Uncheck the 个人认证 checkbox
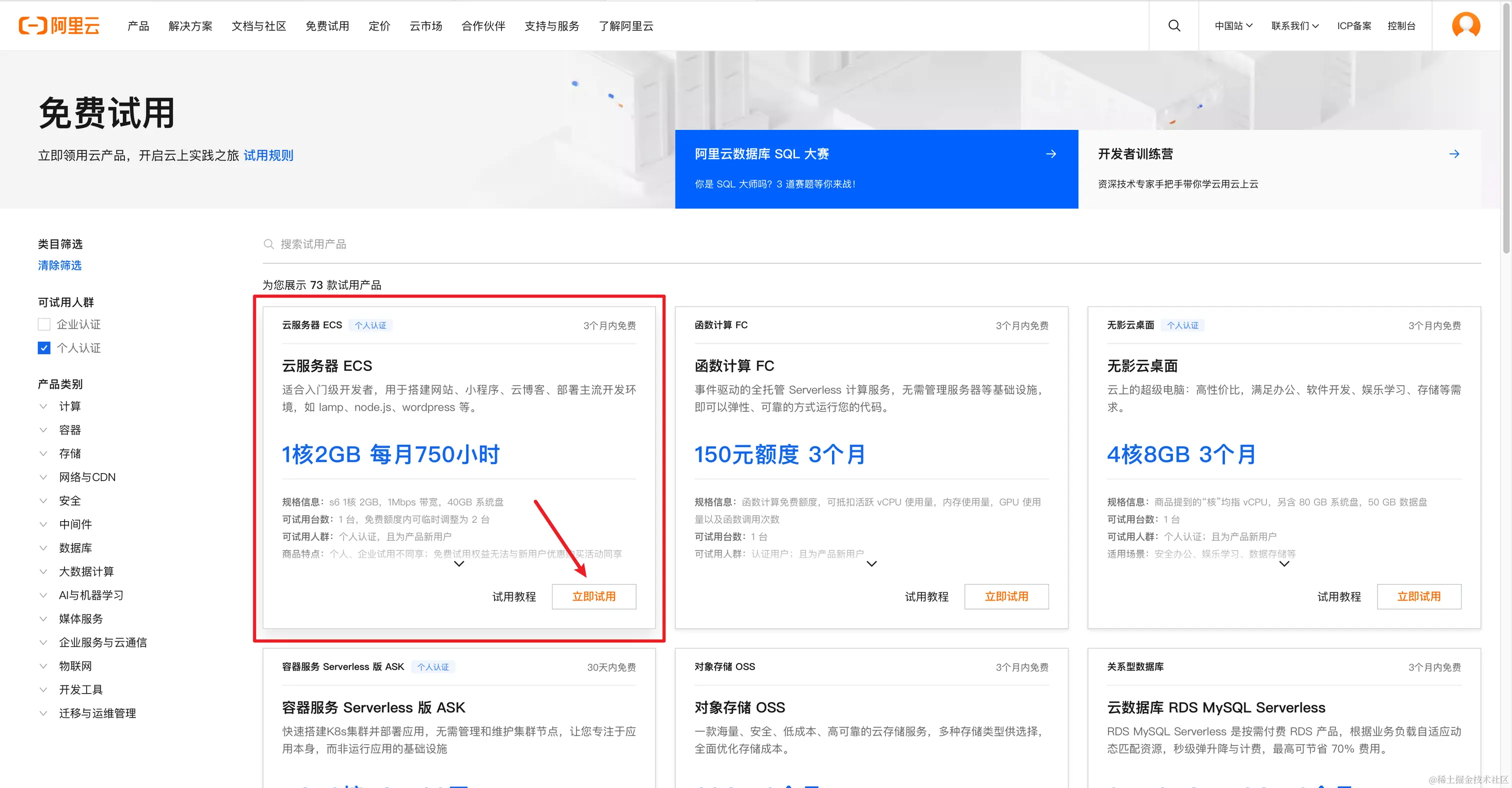 pyautogui.click(x=44, y=348)
